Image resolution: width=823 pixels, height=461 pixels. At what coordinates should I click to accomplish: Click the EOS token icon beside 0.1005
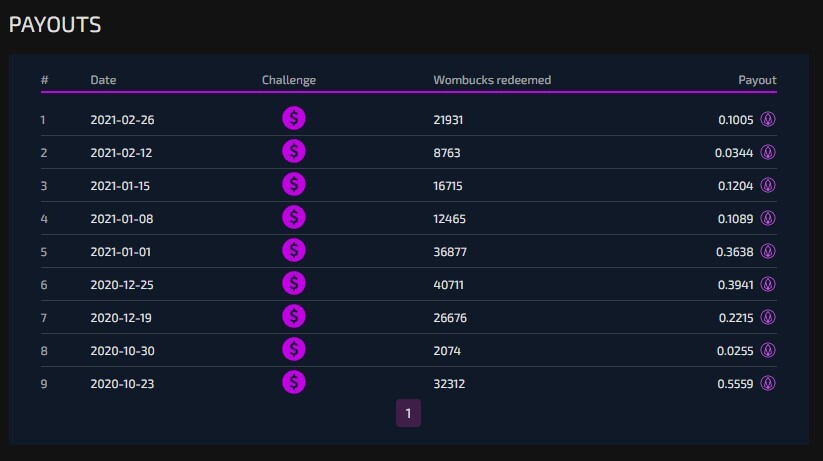click(x=768, y=119)
